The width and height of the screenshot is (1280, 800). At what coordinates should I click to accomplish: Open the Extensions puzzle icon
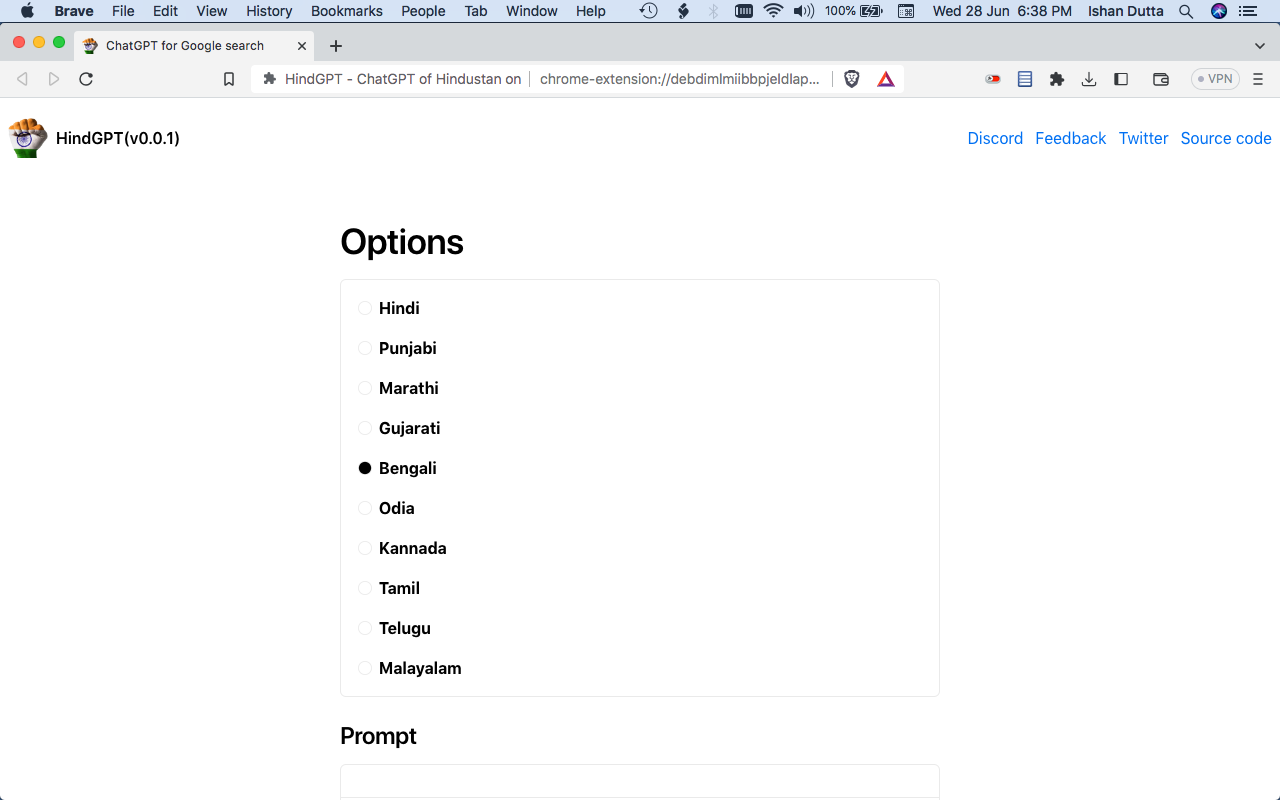[1057, 79]
